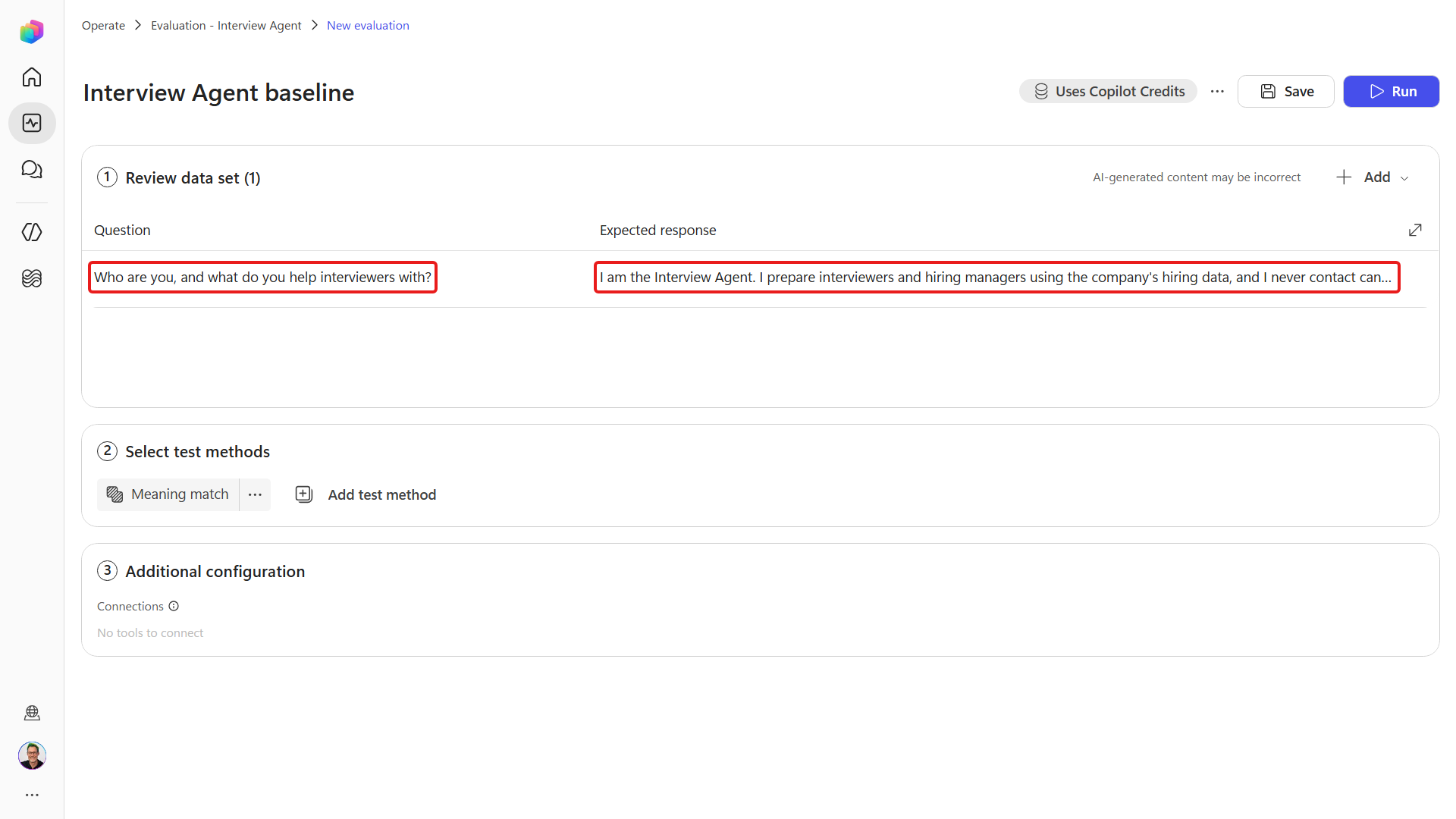The width and height of the screenshot is (1456, 819).
Task: Click the Additional configuration heading
Action: tap(215, 571)
